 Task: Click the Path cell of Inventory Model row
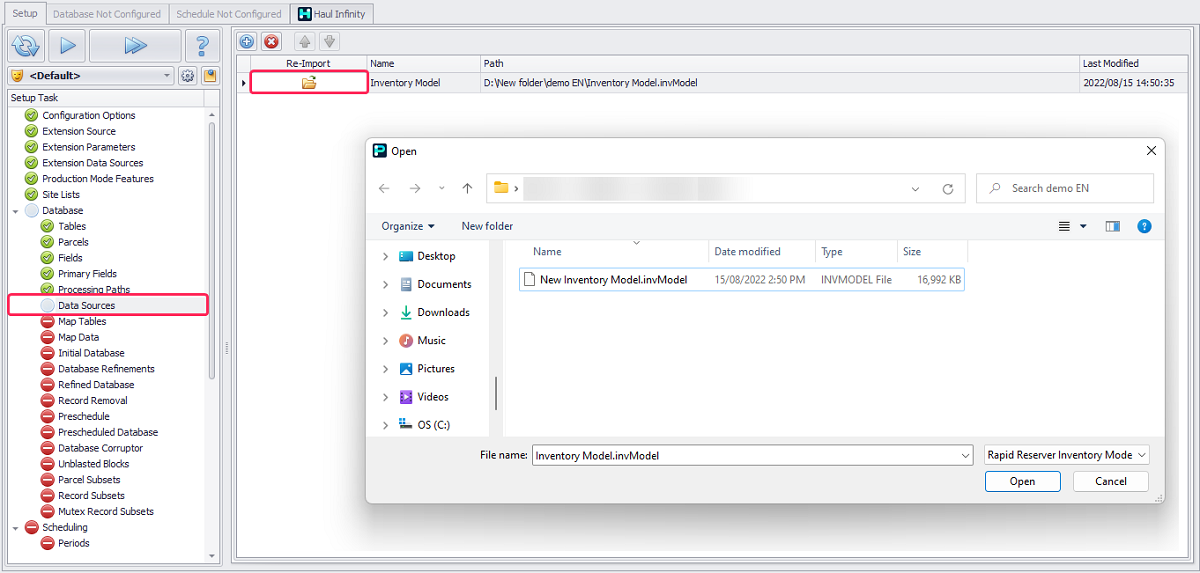pyautogui.click(x=780, y=83)
